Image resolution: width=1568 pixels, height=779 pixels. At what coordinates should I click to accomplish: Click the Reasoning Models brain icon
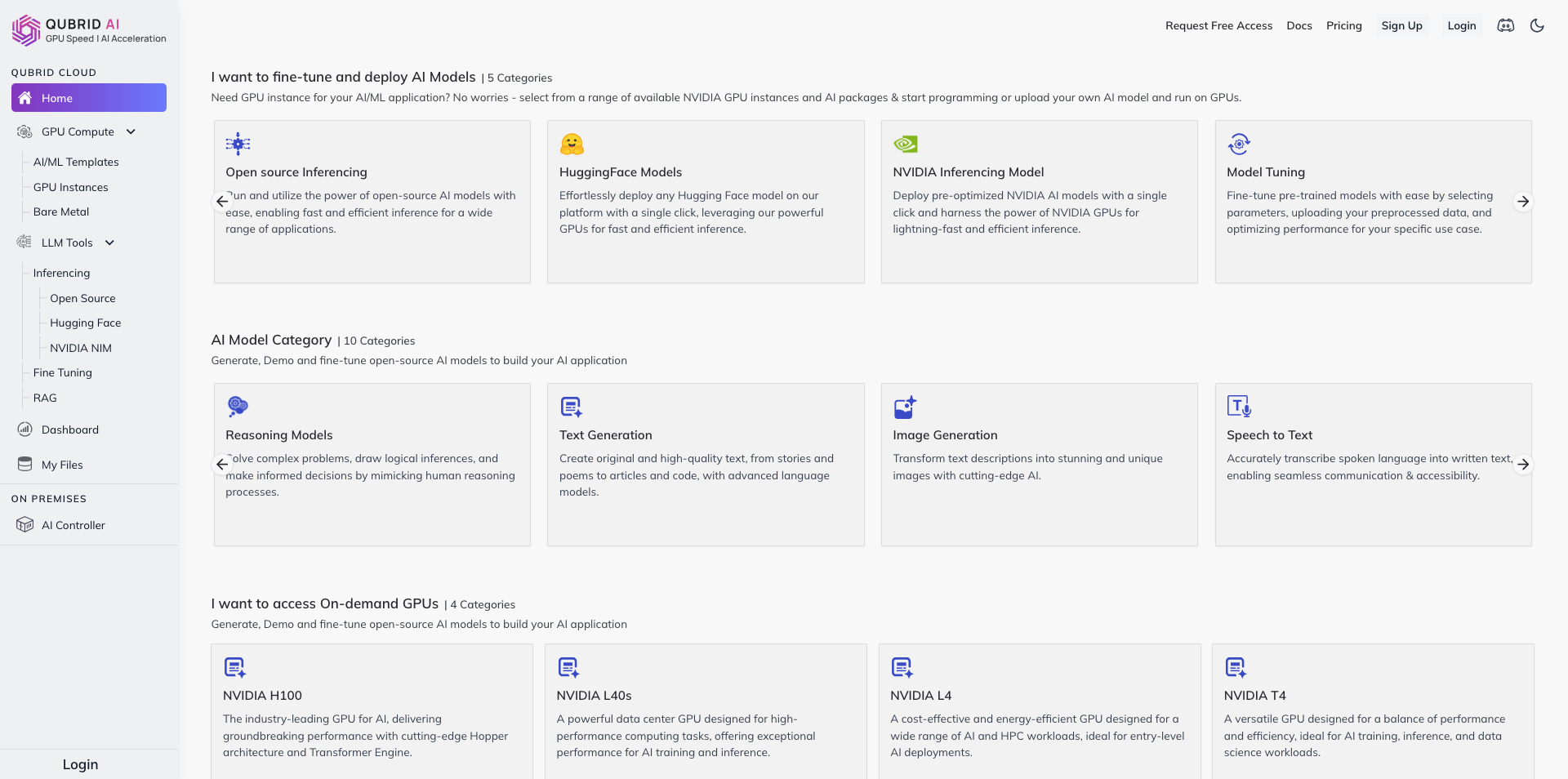pos(238,406)
